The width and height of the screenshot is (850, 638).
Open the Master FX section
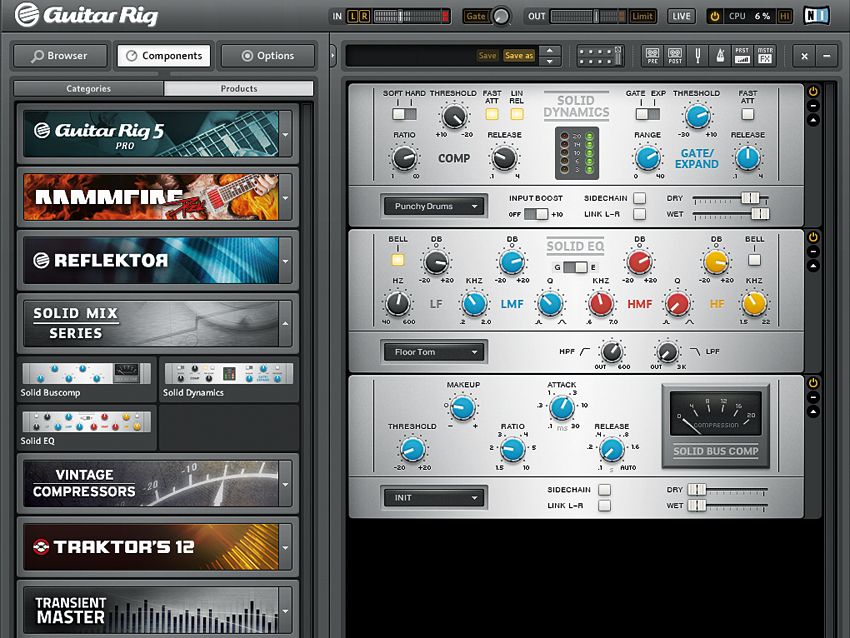pyautogui.click(x=764, y=56)
